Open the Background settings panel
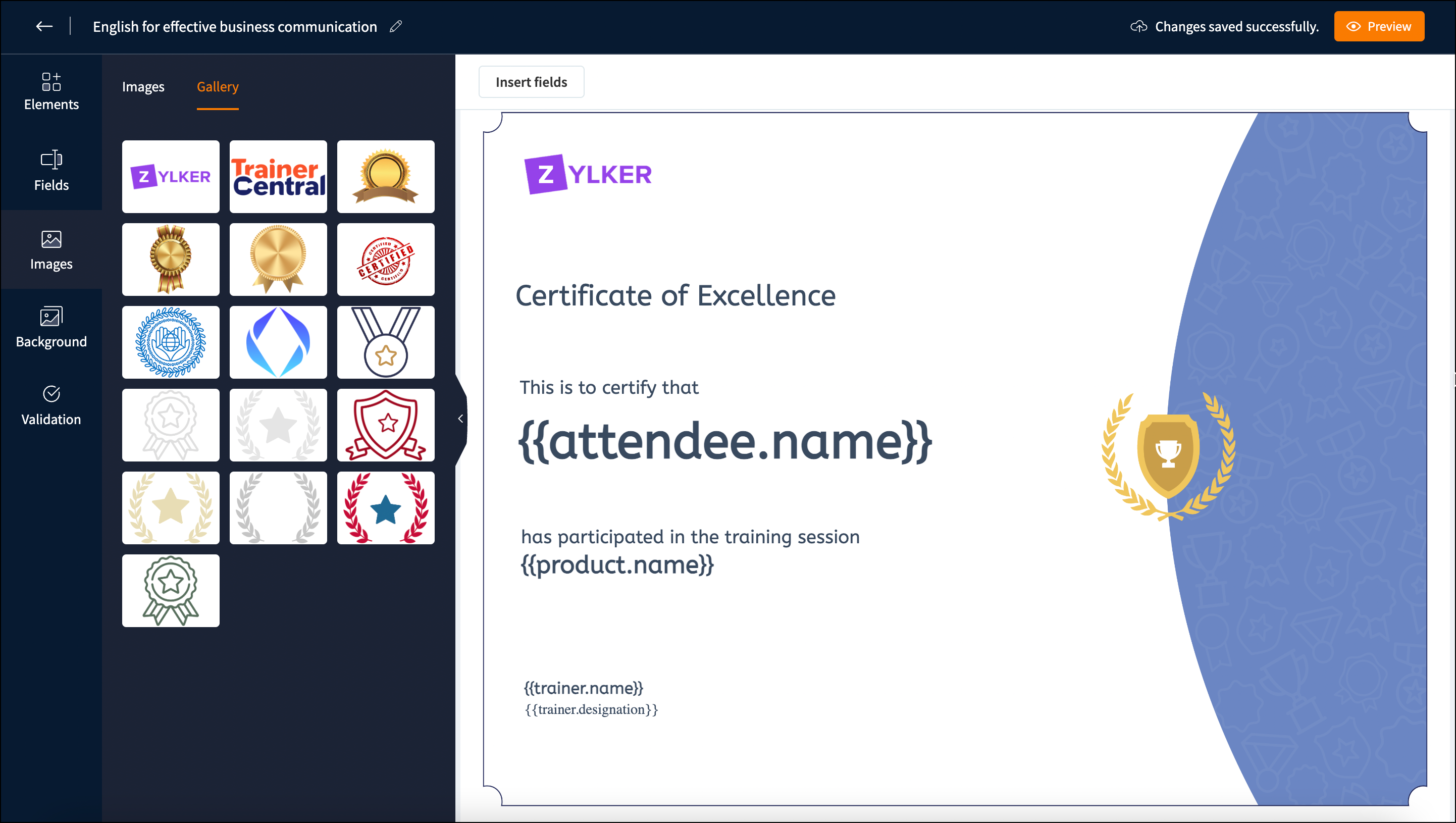This screenshot has height=823, width=1456. click(51, 327)
